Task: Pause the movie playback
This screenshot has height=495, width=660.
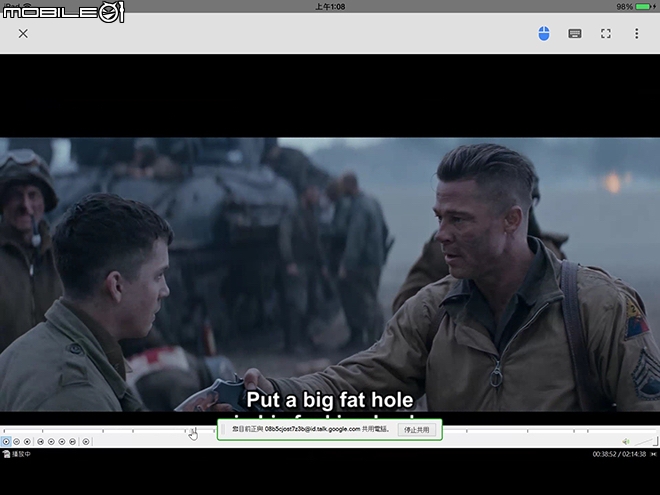Action: pyautogui.click(x=16, y=442)
